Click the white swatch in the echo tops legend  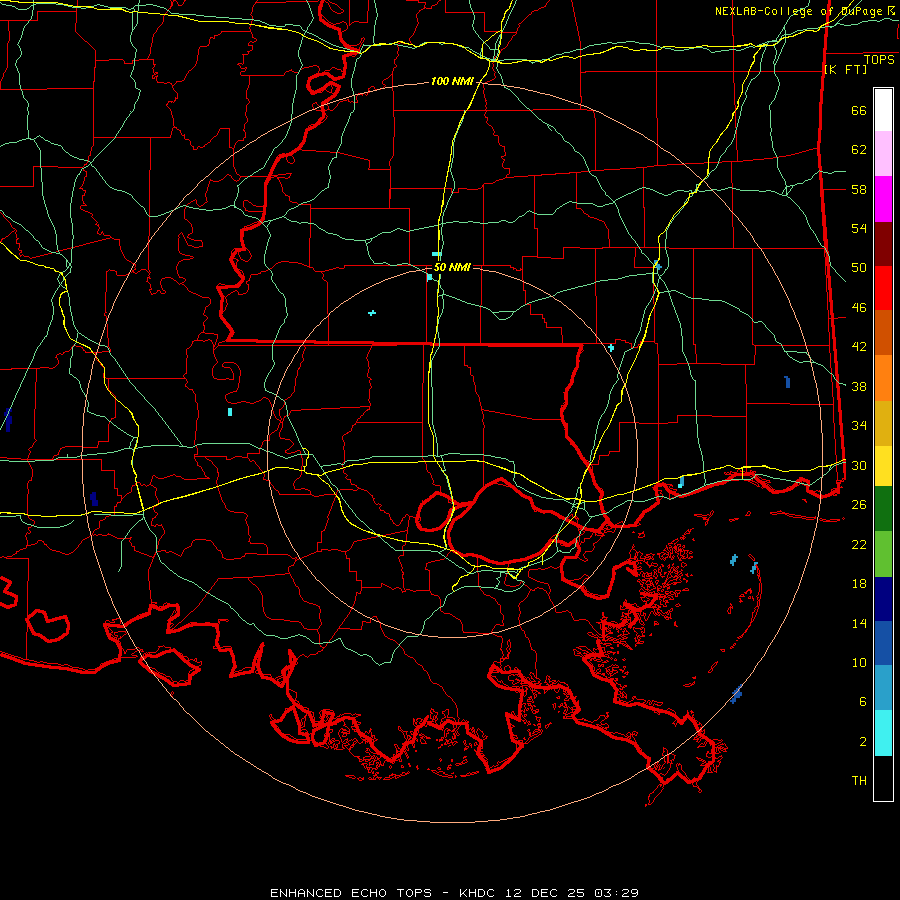pyautogui.click(x=883, y=110)
